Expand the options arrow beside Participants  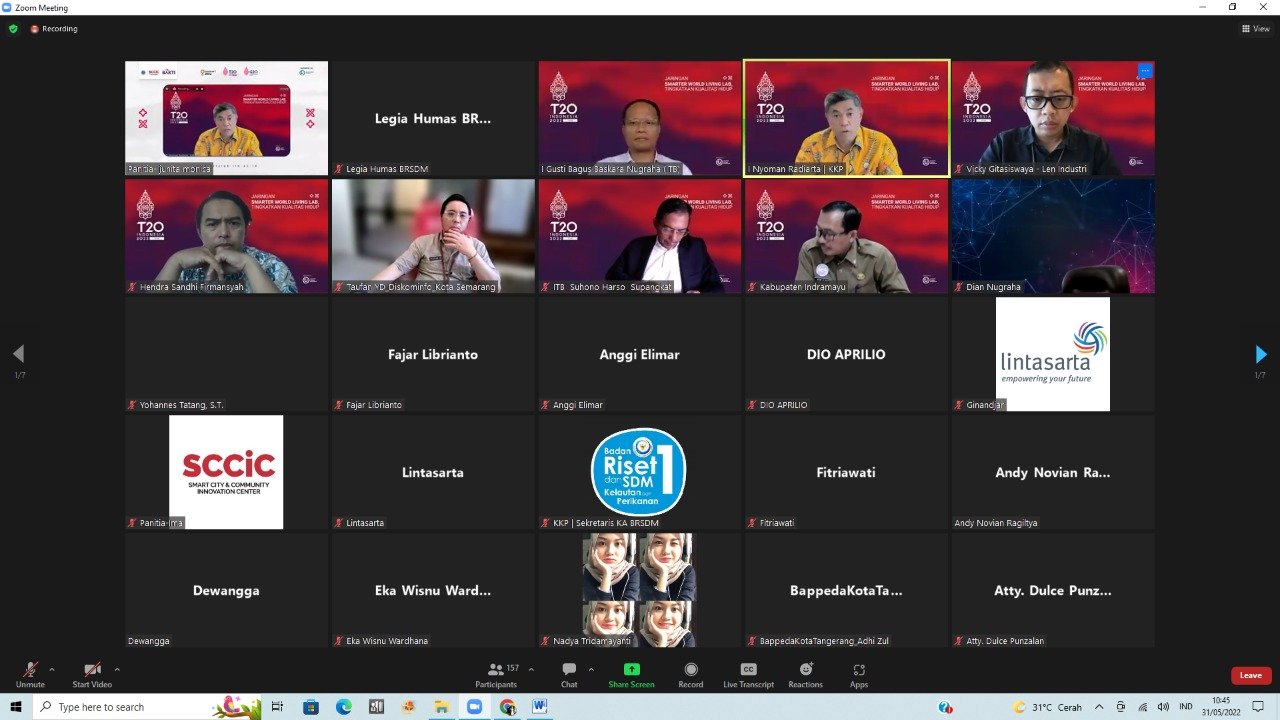531,669
